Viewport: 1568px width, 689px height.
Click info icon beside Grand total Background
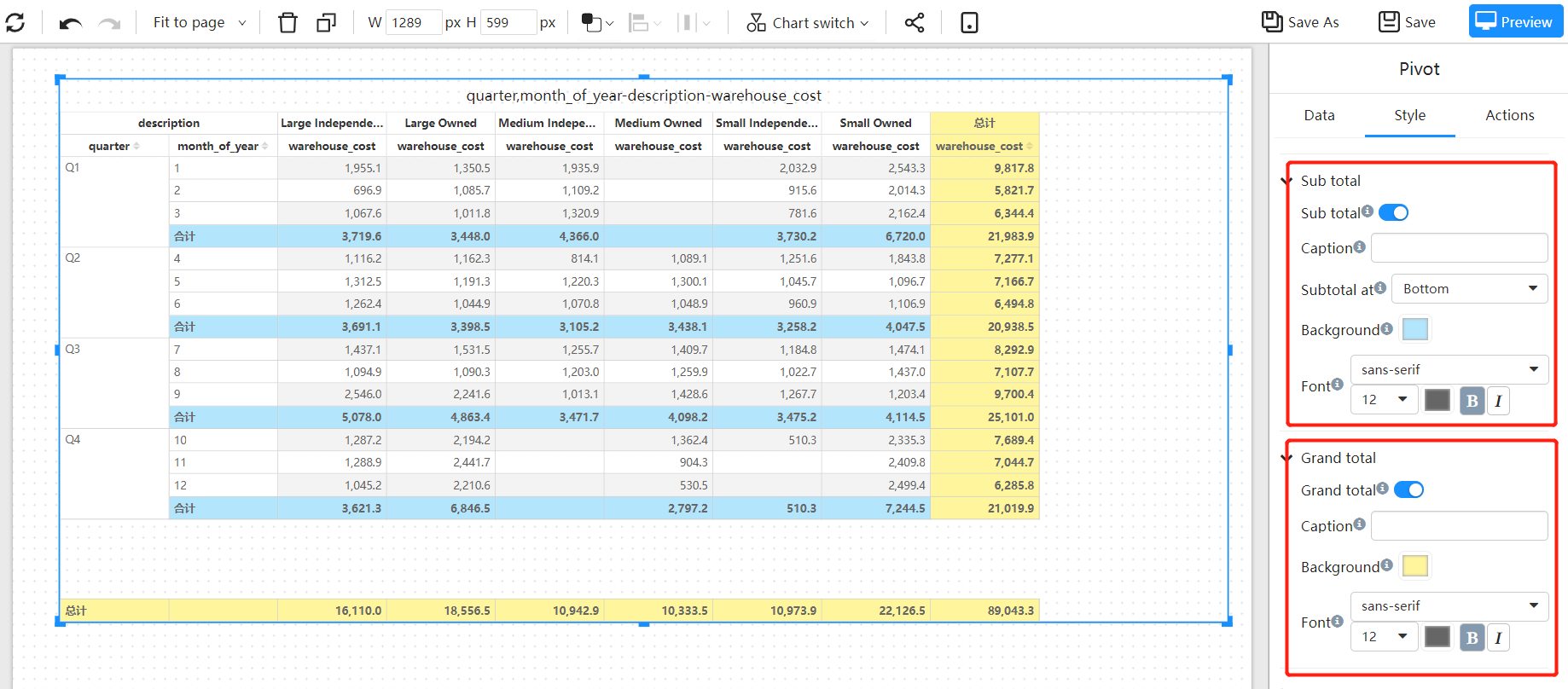(x=1386, y=565)
